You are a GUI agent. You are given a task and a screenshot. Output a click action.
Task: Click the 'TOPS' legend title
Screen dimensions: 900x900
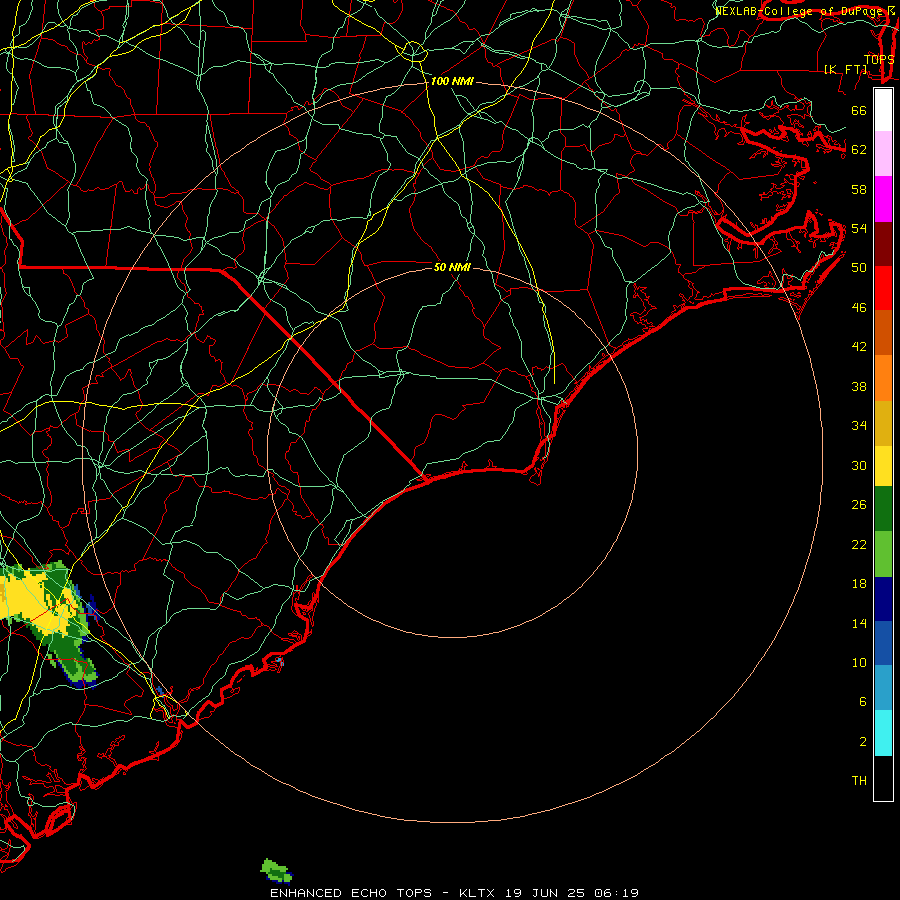(x=879, y=59)
